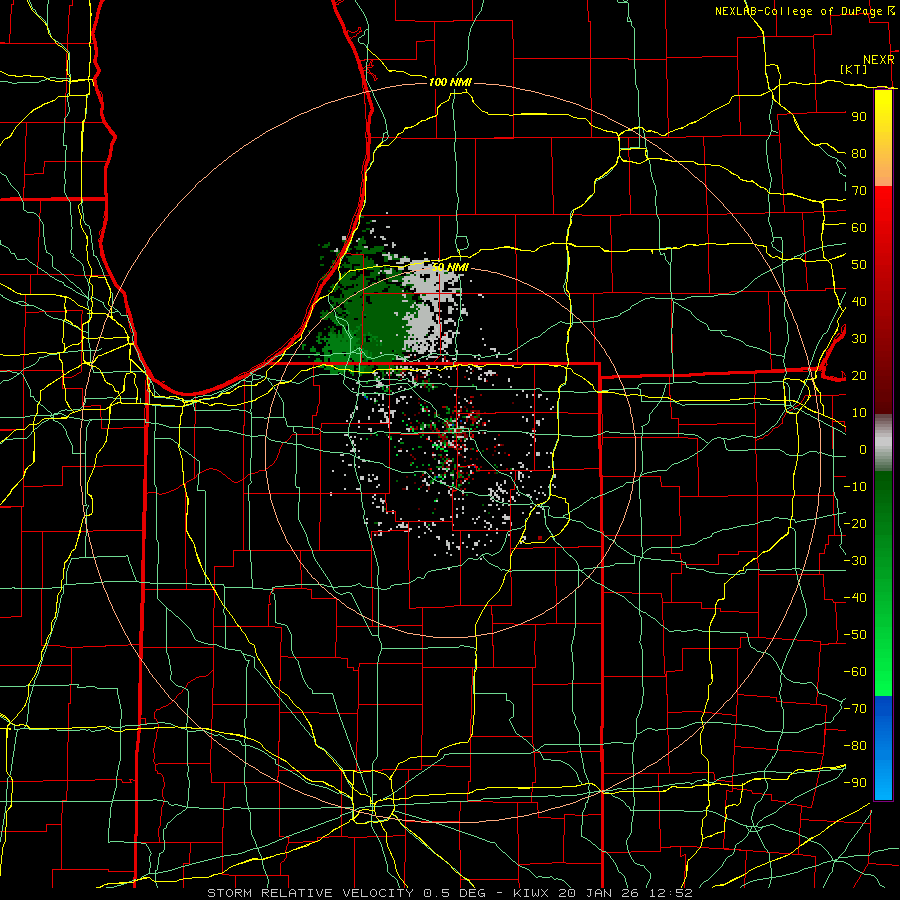
Task: Click the 50 value on the velocity scale
Action: [x=859, y=265]
